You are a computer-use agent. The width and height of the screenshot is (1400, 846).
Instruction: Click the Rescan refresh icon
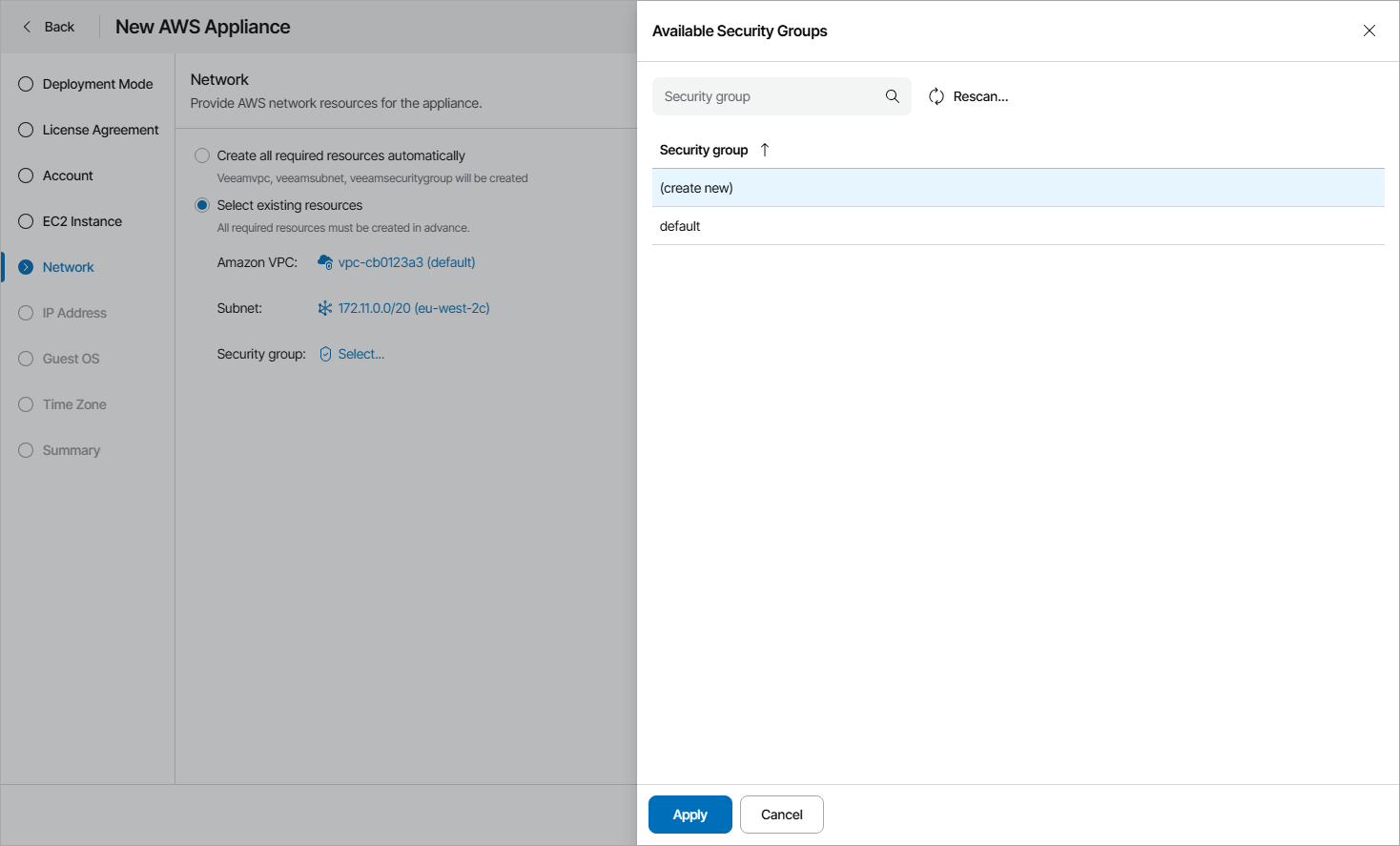pos(937,96)
